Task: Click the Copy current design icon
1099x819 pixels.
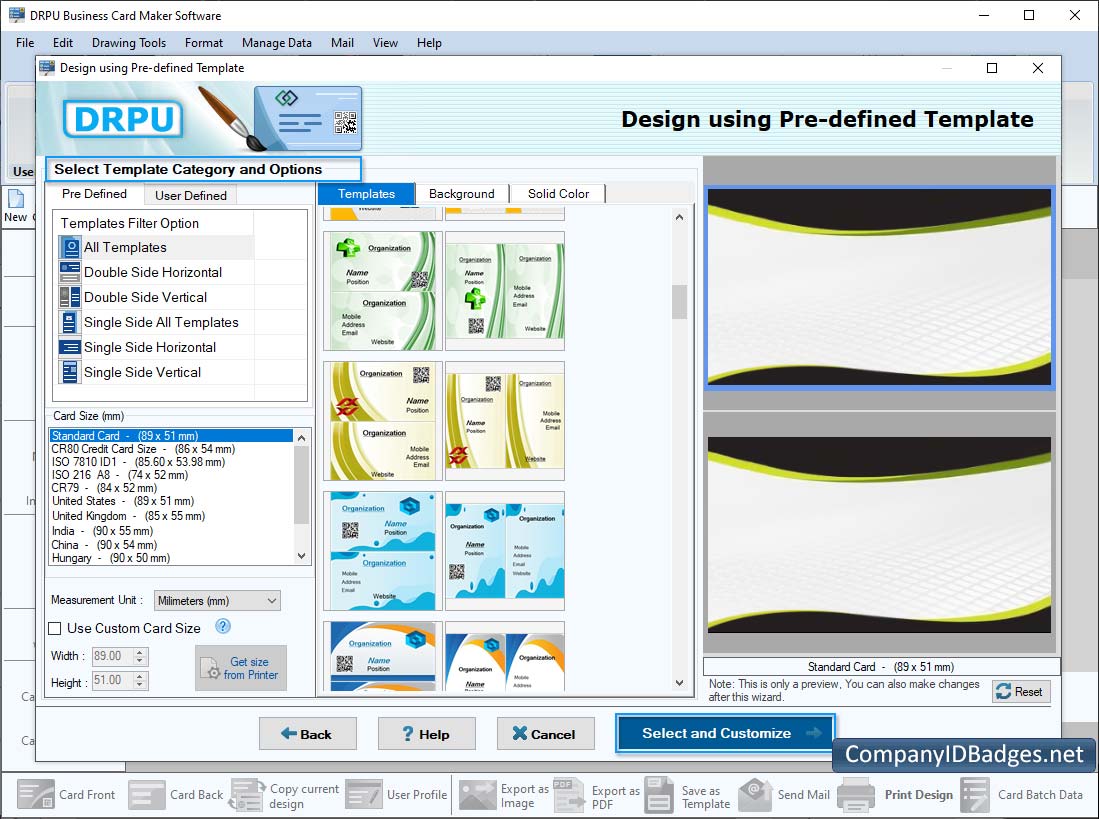Action: (247, 794)
